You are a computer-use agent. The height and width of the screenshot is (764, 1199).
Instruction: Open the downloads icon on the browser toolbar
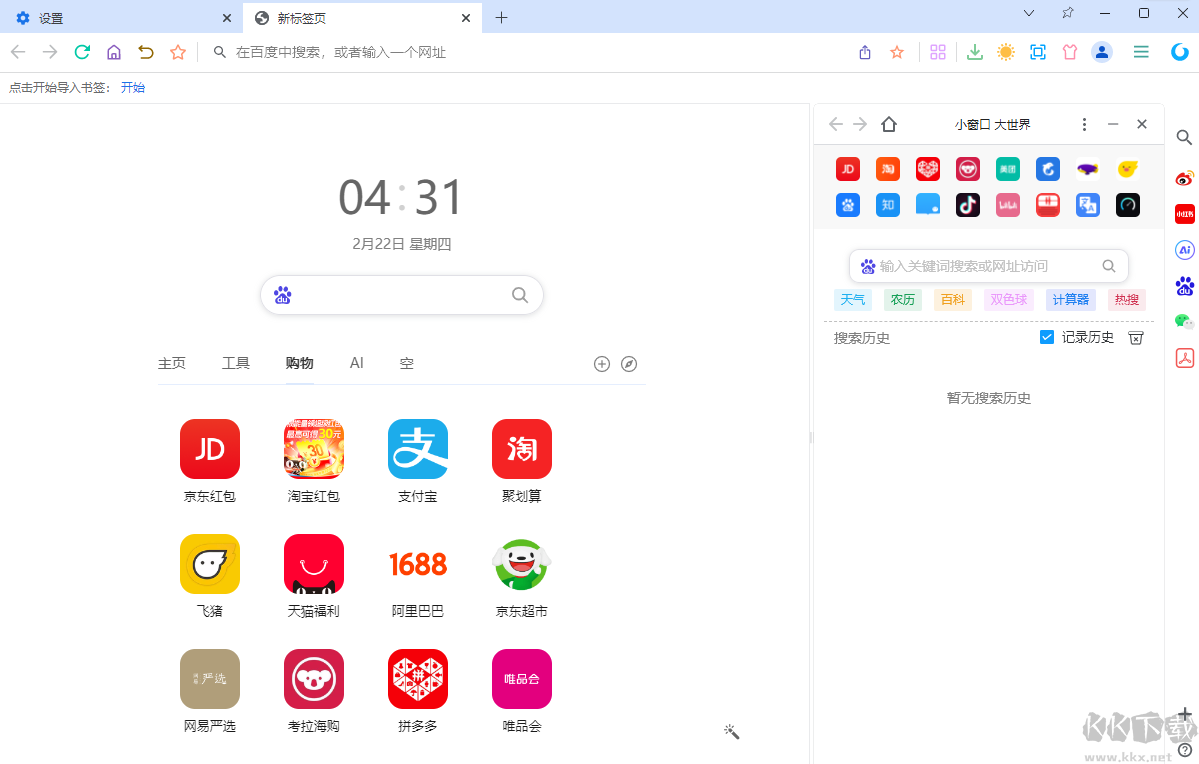(974, 51)
